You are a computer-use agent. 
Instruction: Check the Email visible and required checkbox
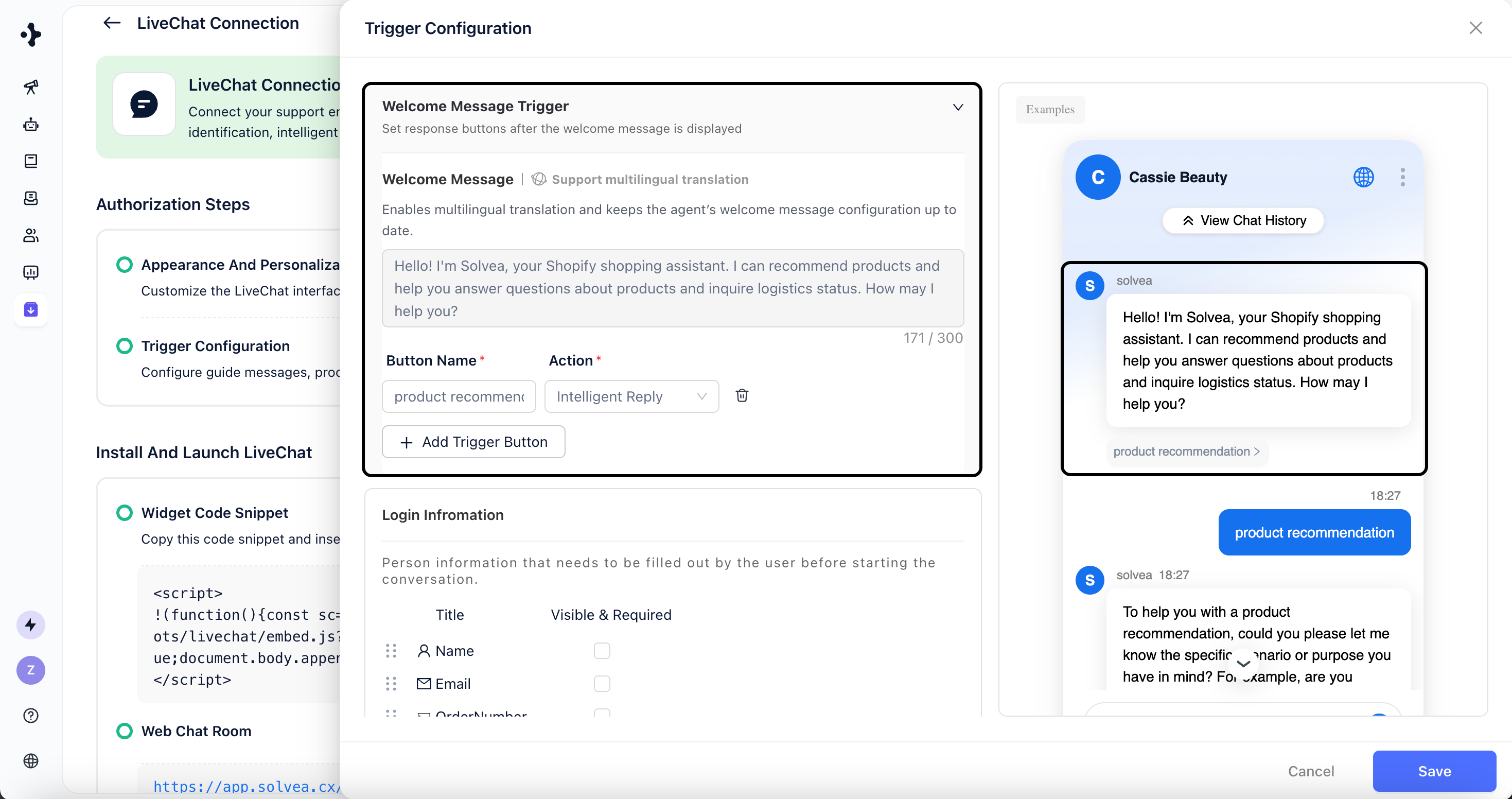click(602, 683)
